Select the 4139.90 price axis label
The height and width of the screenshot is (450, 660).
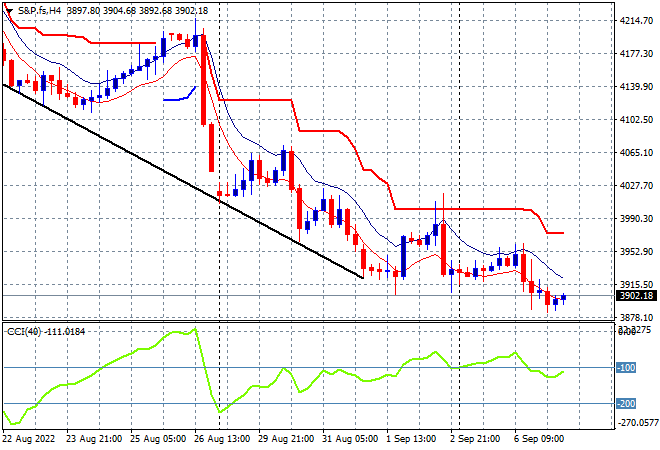click(x=636, y=87)
